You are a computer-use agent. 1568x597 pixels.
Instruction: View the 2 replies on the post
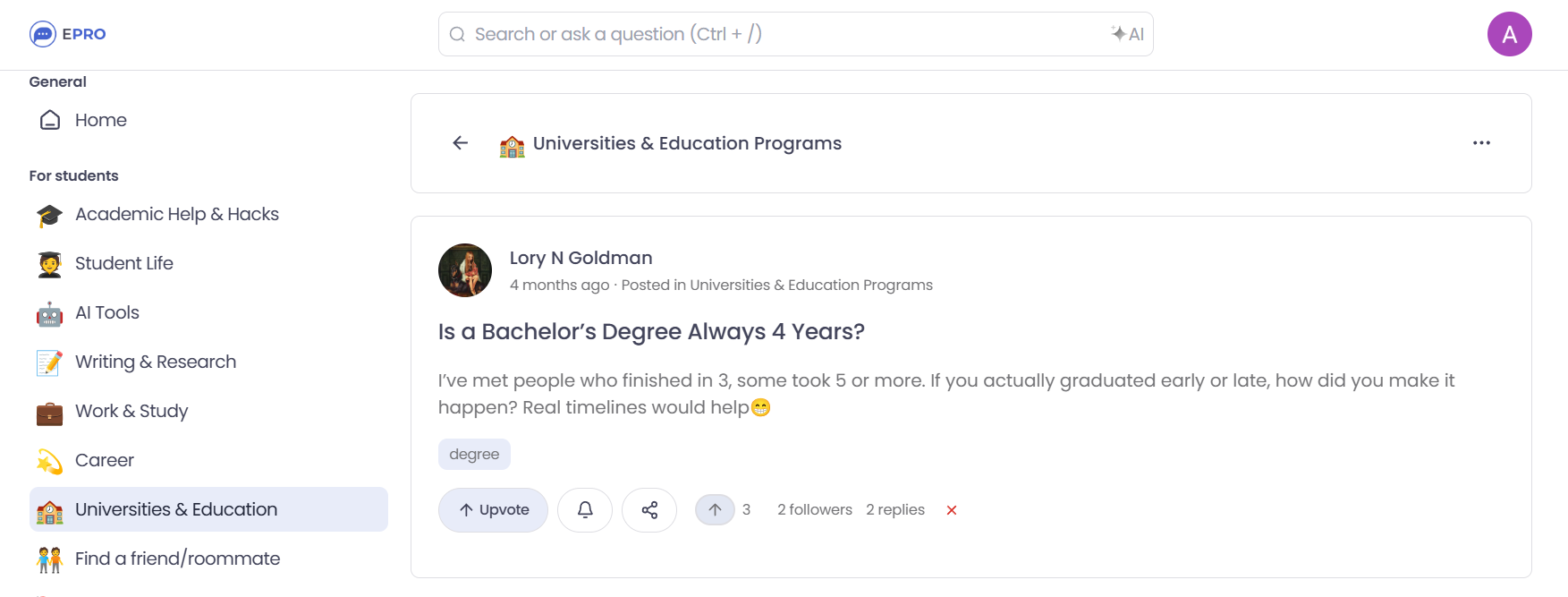pyautogui.click(x=895, y=509)
